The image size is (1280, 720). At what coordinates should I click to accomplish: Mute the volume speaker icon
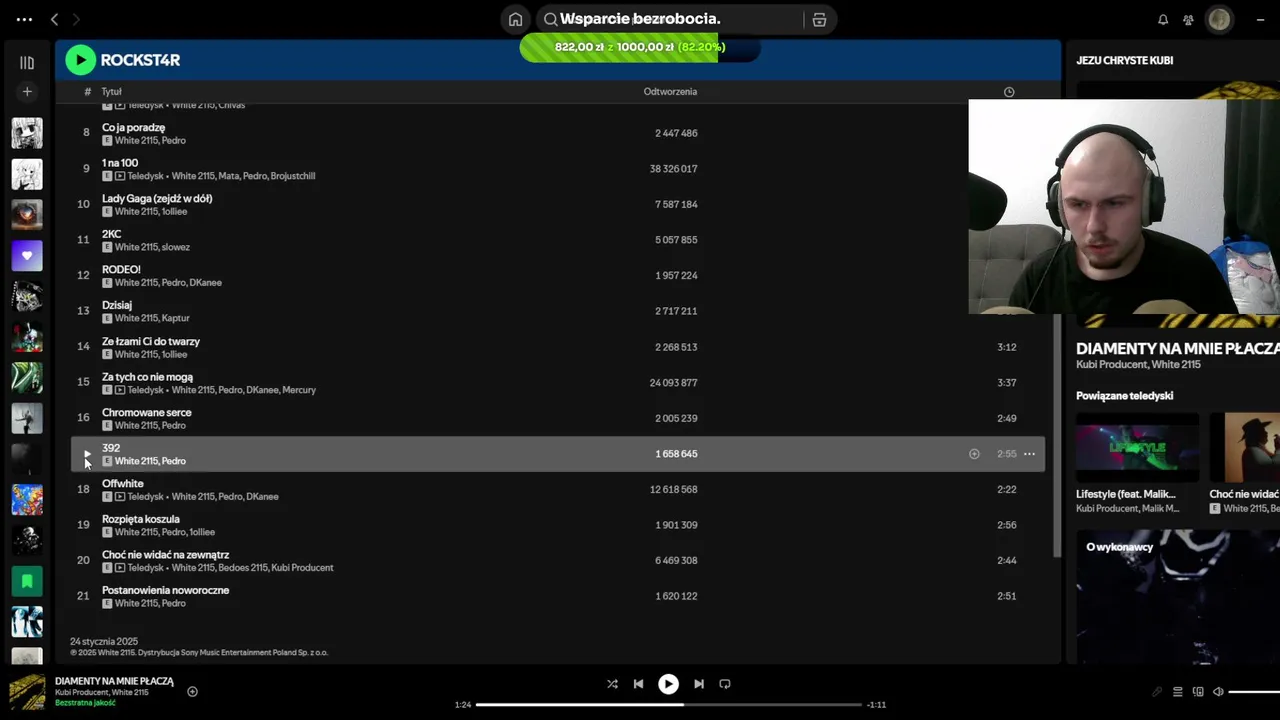[1218, 692]
